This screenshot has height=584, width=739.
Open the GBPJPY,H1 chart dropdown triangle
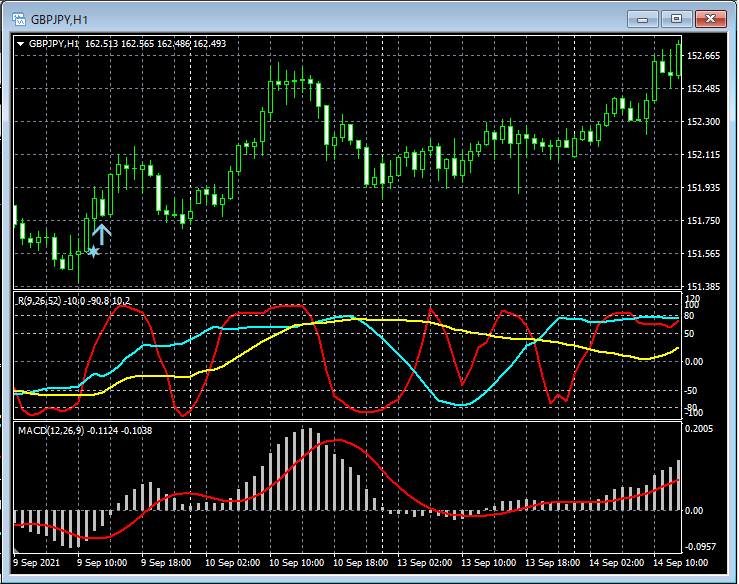(20, 43)
